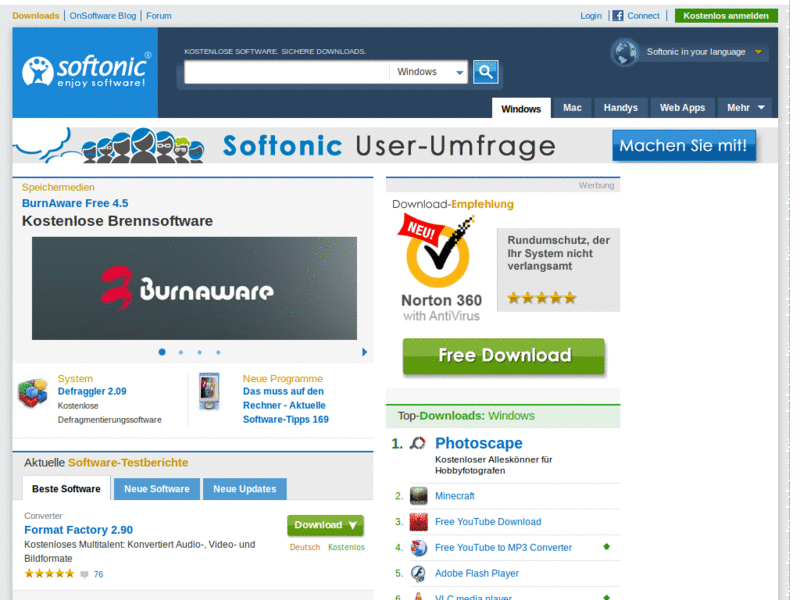Expand the Mehr navigation dropdown

click(745, 108)
